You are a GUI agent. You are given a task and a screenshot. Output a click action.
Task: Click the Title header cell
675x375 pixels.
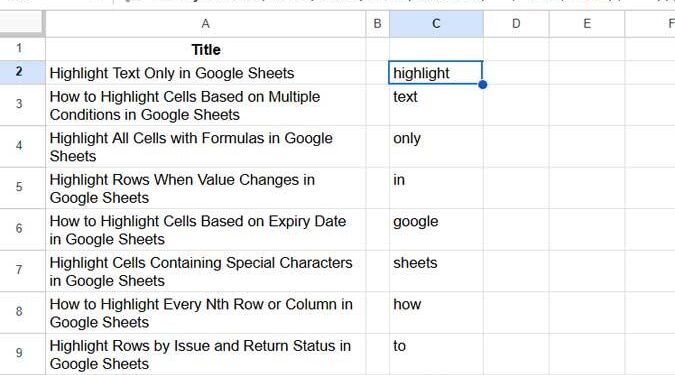pos(205,49)
